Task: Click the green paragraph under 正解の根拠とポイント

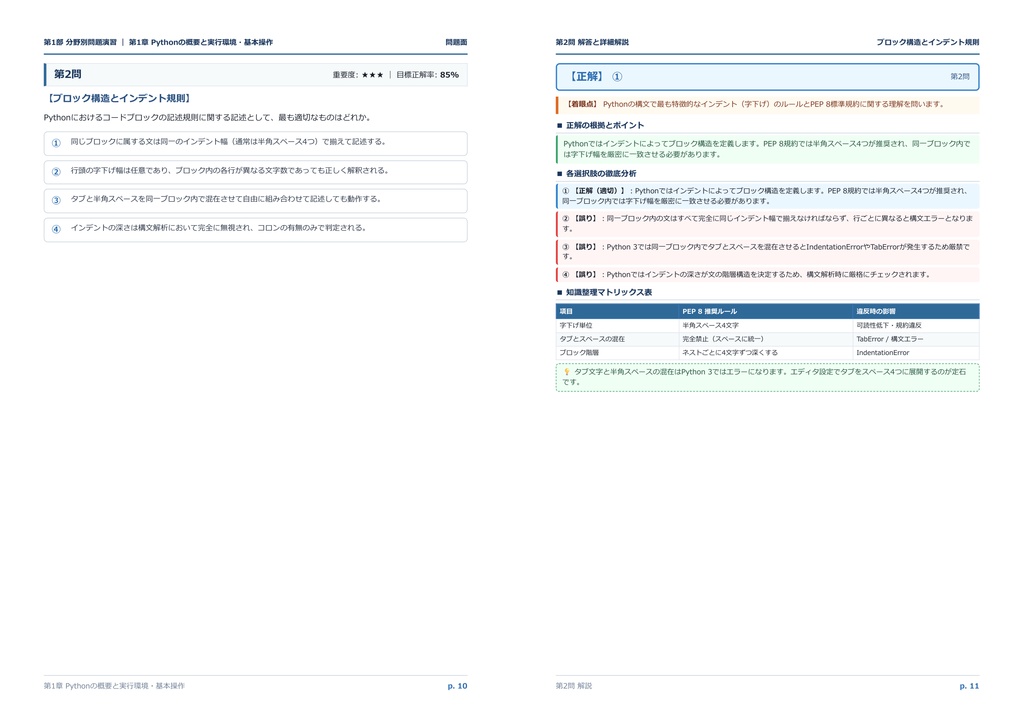Action: point(767,149)
